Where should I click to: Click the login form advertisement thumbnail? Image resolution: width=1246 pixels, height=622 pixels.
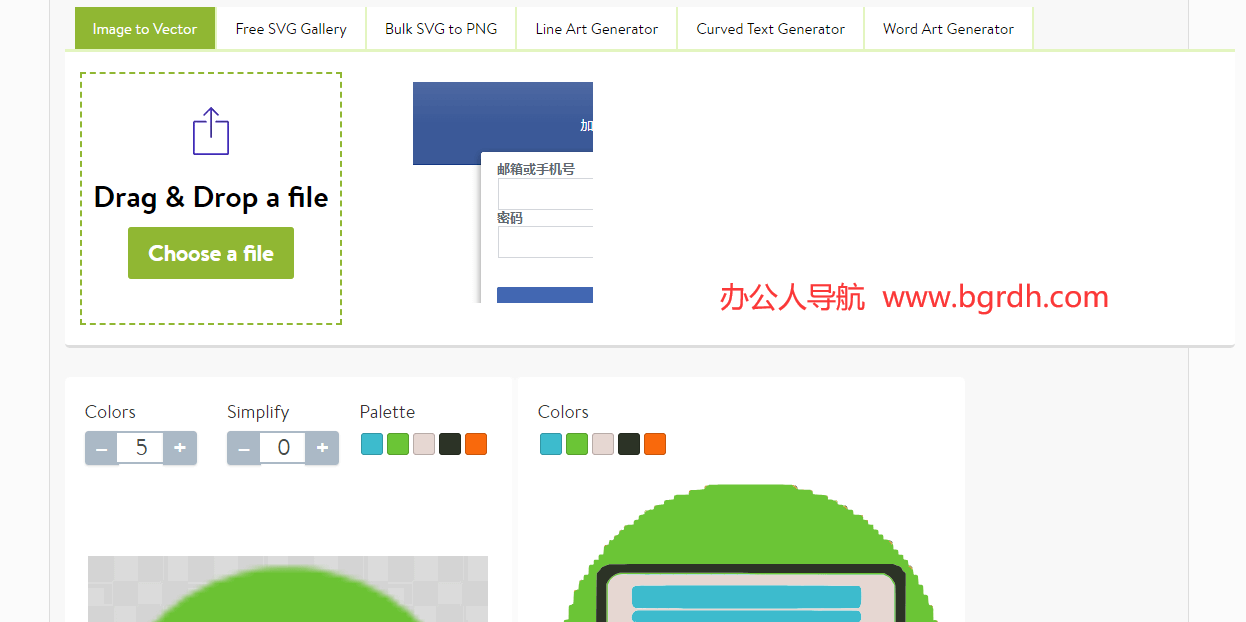pyautogui.click(x=503, y=192)
